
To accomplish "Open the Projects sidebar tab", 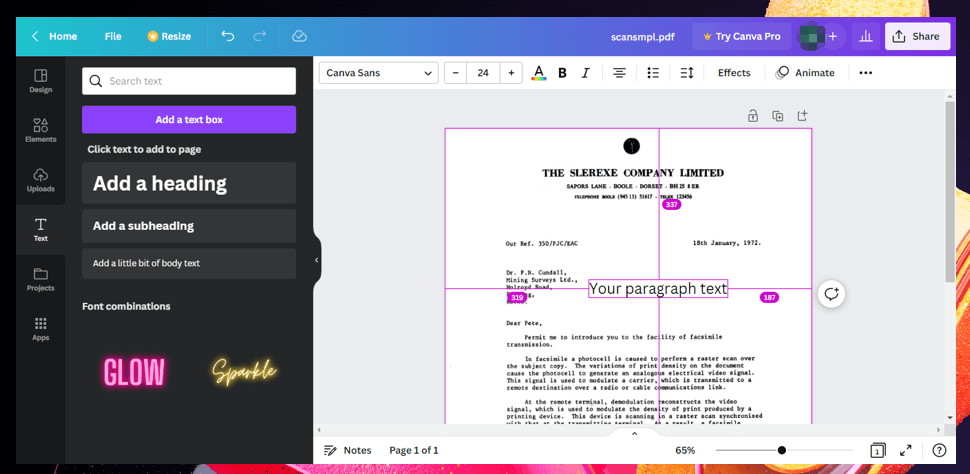I will click(x=41, y=279).
